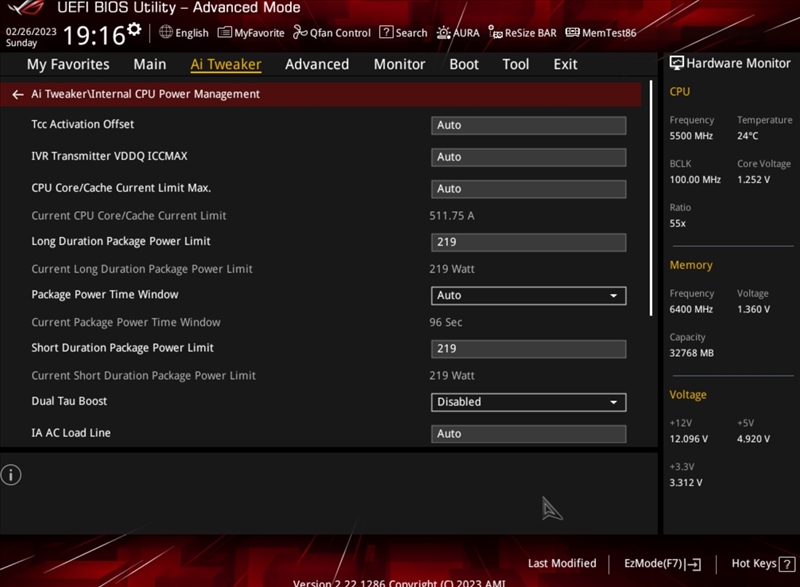Open AURA lighting icon
This screenshot has width=800, height=587.
[x=443, y=33]
